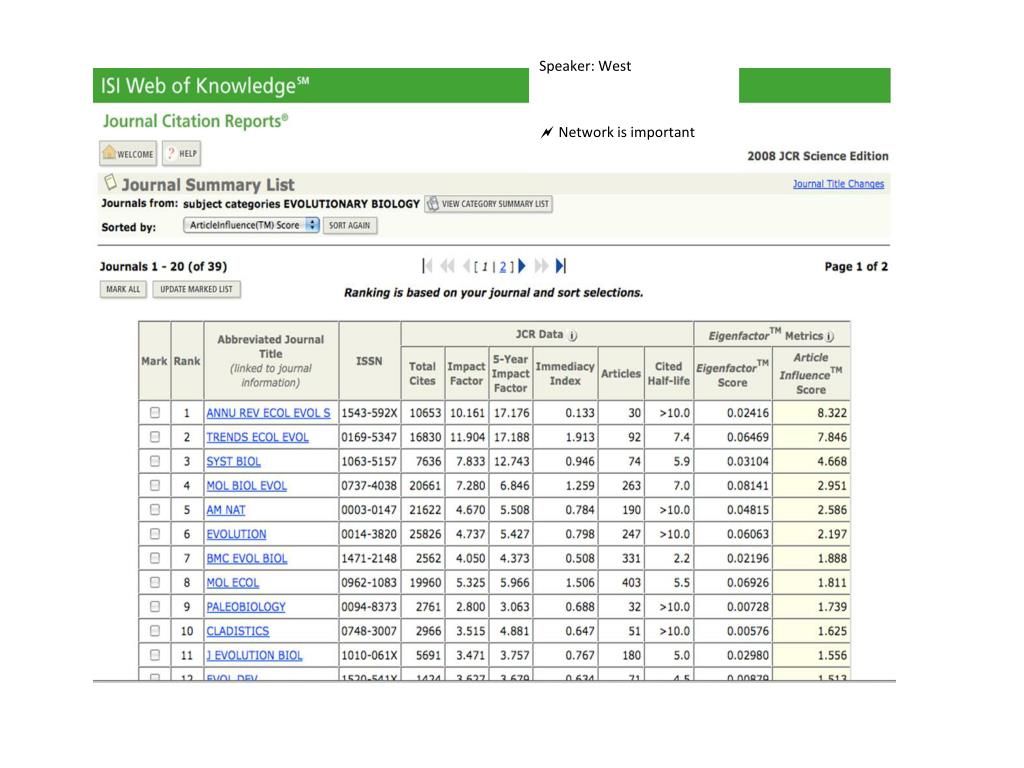Screen dimensions: 1024x768
Task: Jump to last page arrow icon
Action: (561, 266)
